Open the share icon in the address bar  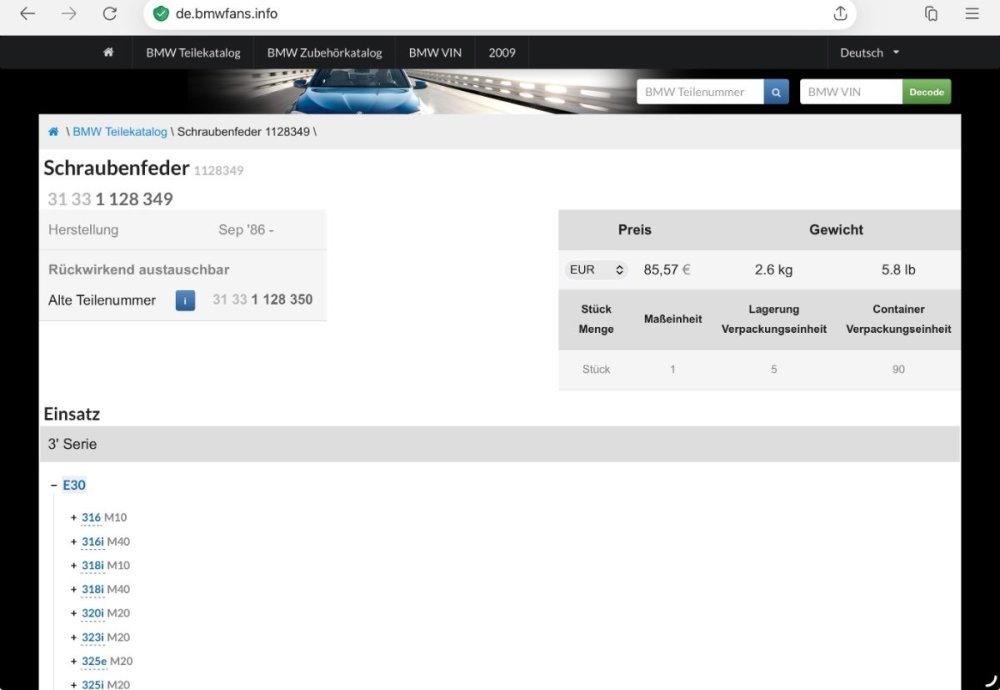(x=841, y=13)
